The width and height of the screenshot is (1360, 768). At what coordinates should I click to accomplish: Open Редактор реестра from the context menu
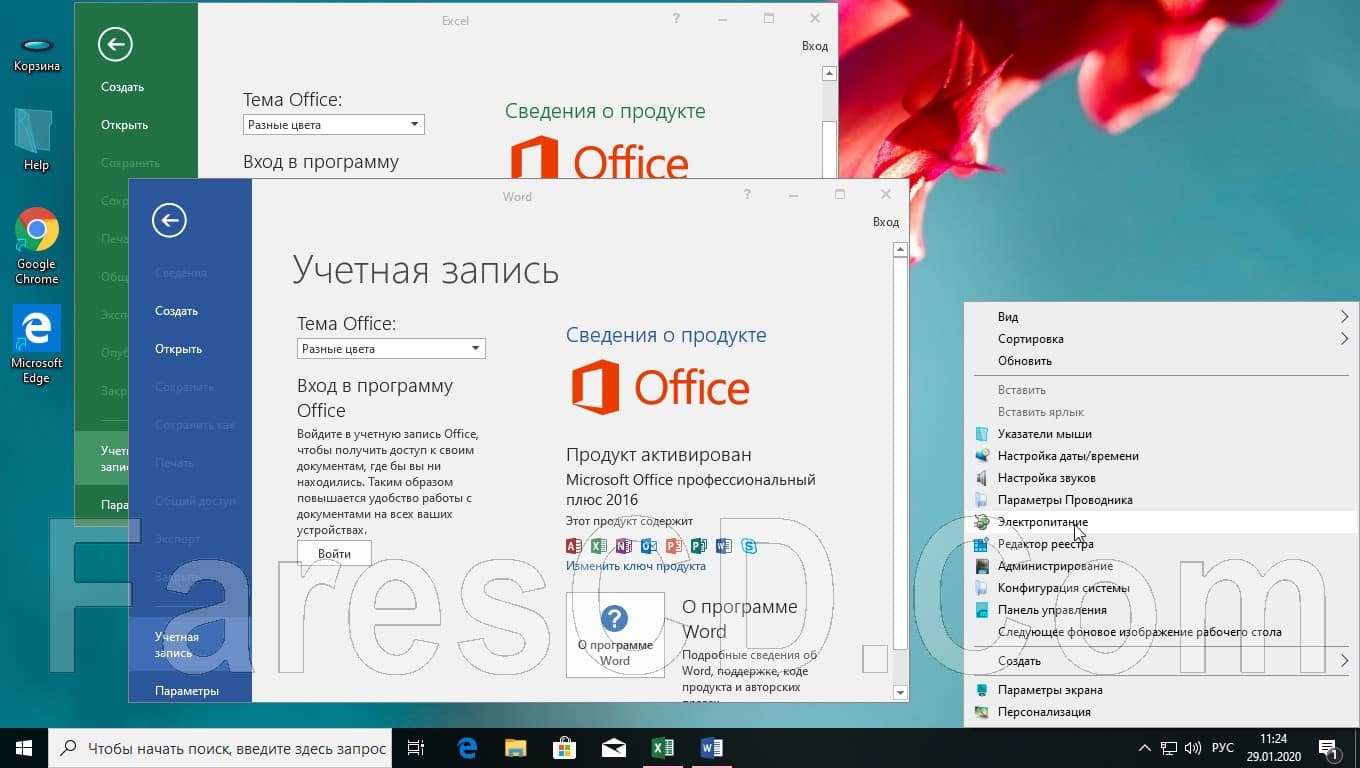tap(1161, 544)
